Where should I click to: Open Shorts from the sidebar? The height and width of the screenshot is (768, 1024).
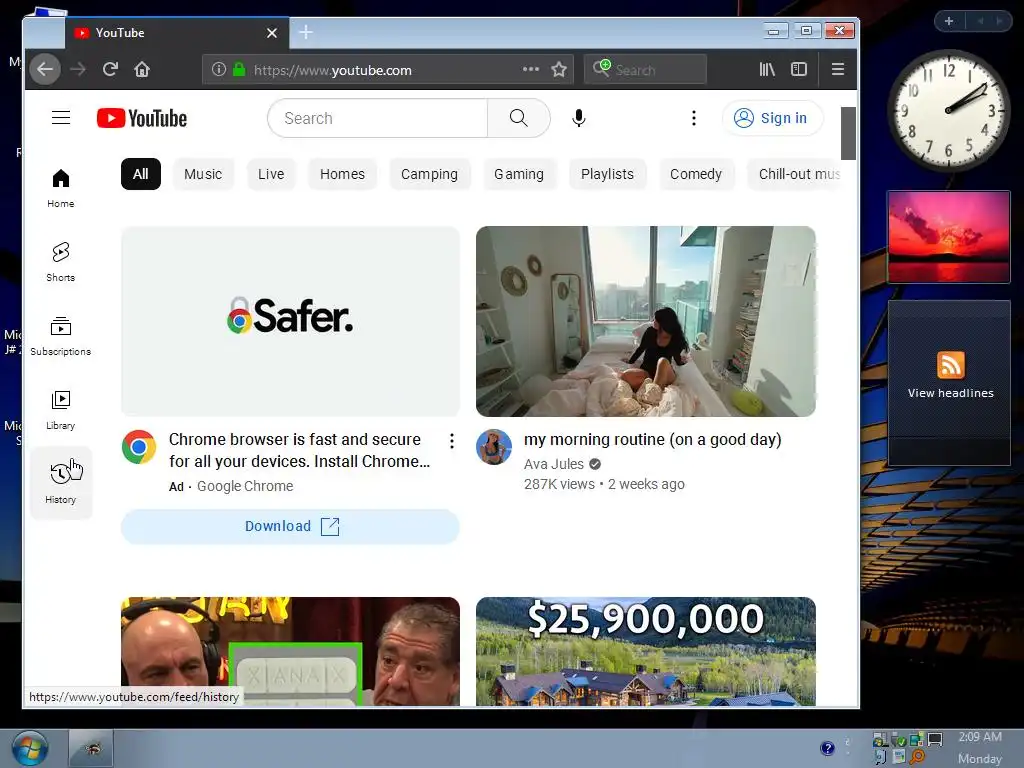point(61,262)
